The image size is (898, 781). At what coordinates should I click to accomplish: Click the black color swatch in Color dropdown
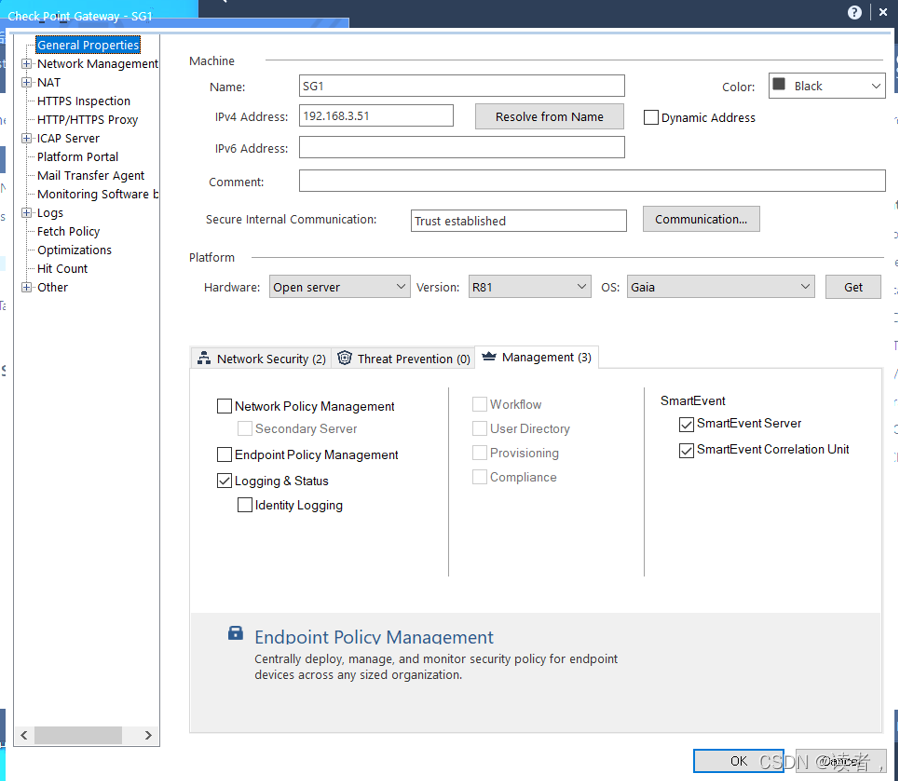tap(779, 85)
